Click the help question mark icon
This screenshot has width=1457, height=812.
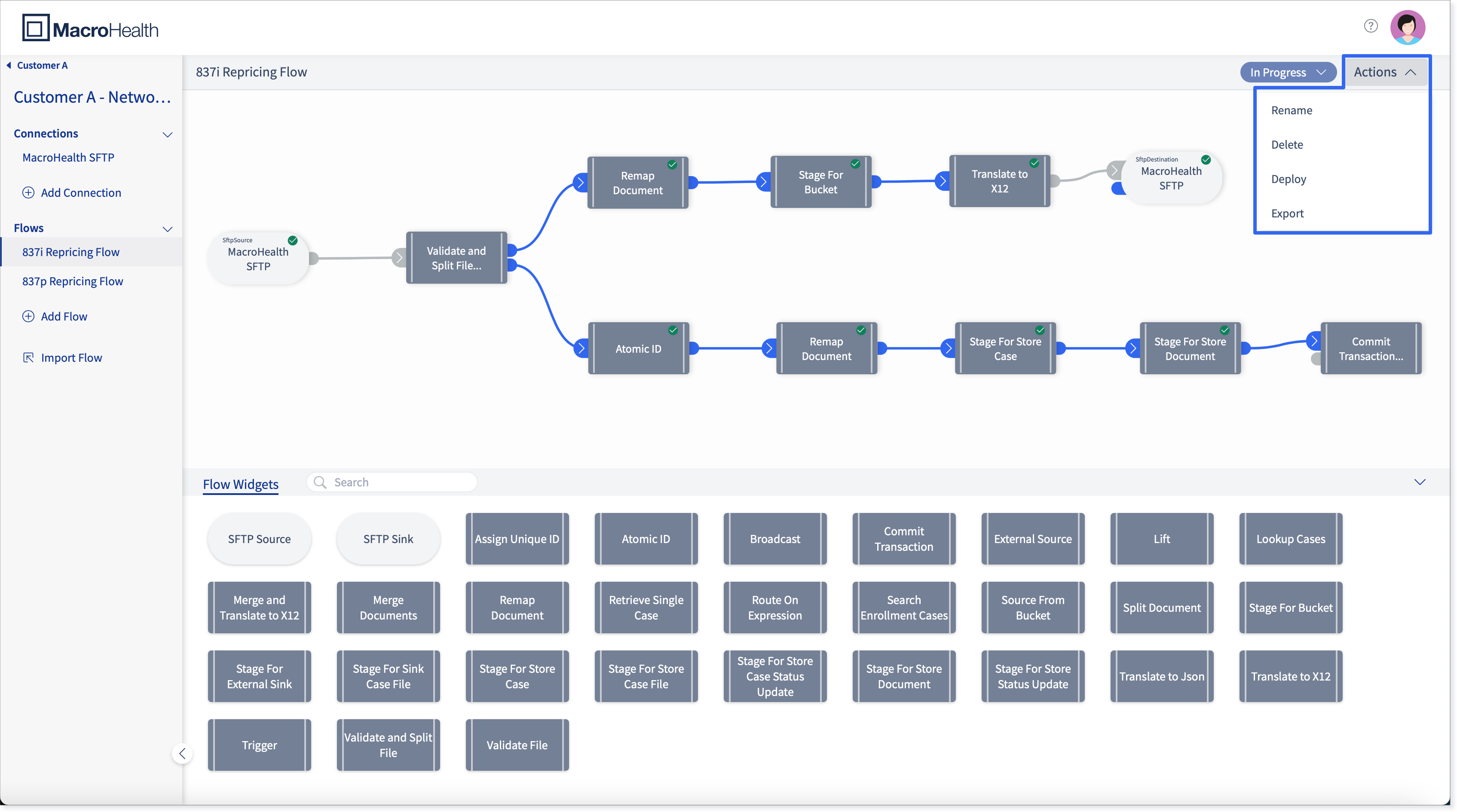[x=1371, y=26]
